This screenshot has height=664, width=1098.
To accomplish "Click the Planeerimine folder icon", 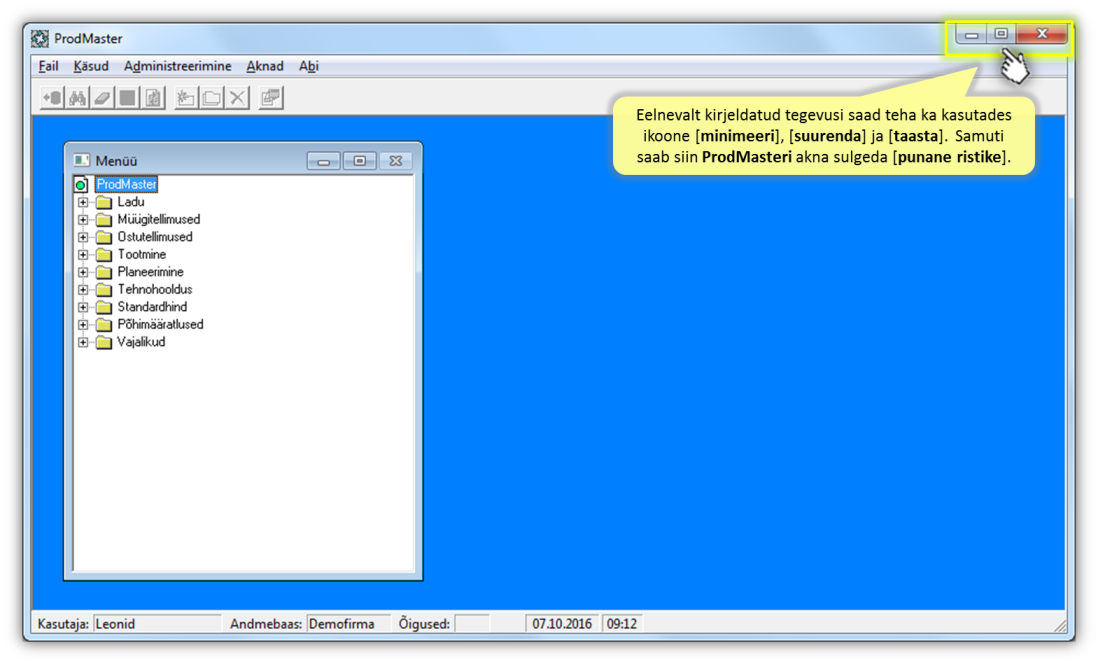I will [104, 272].
